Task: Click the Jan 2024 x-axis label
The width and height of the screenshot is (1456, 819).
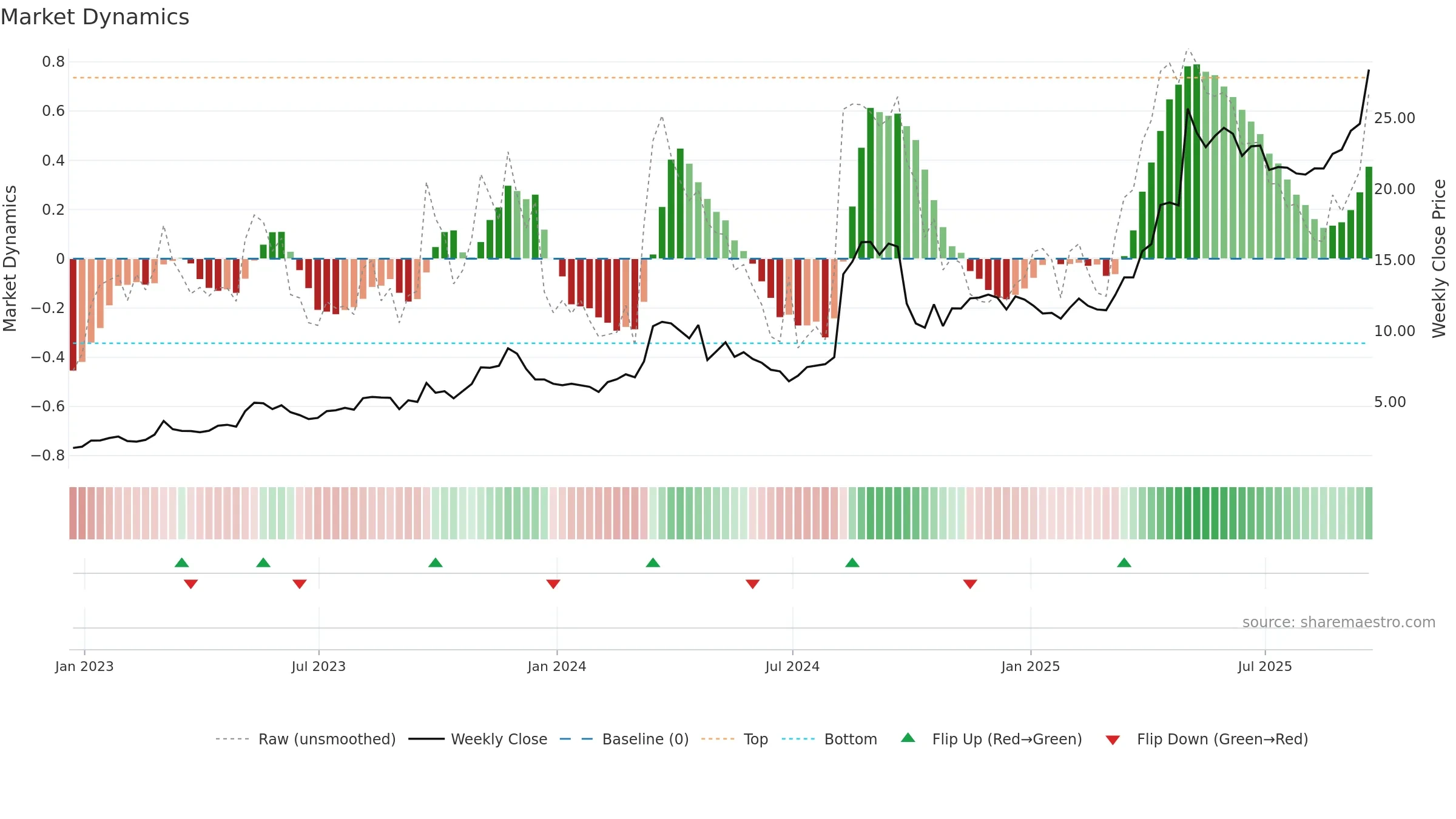Action: click(557, 666)
